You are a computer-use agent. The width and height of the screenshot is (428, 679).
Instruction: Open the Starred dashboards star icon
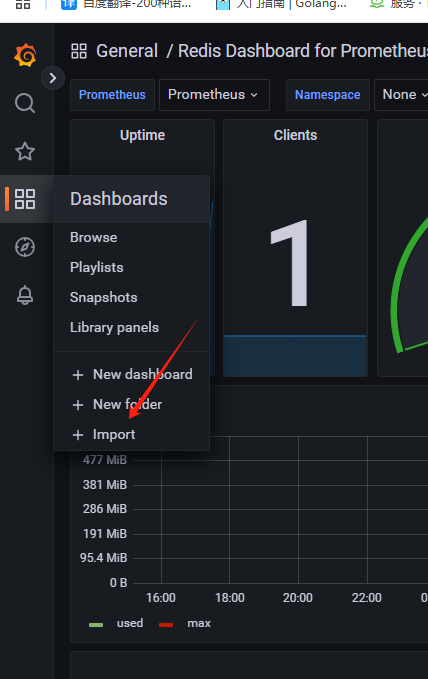(x=25, y=151)
